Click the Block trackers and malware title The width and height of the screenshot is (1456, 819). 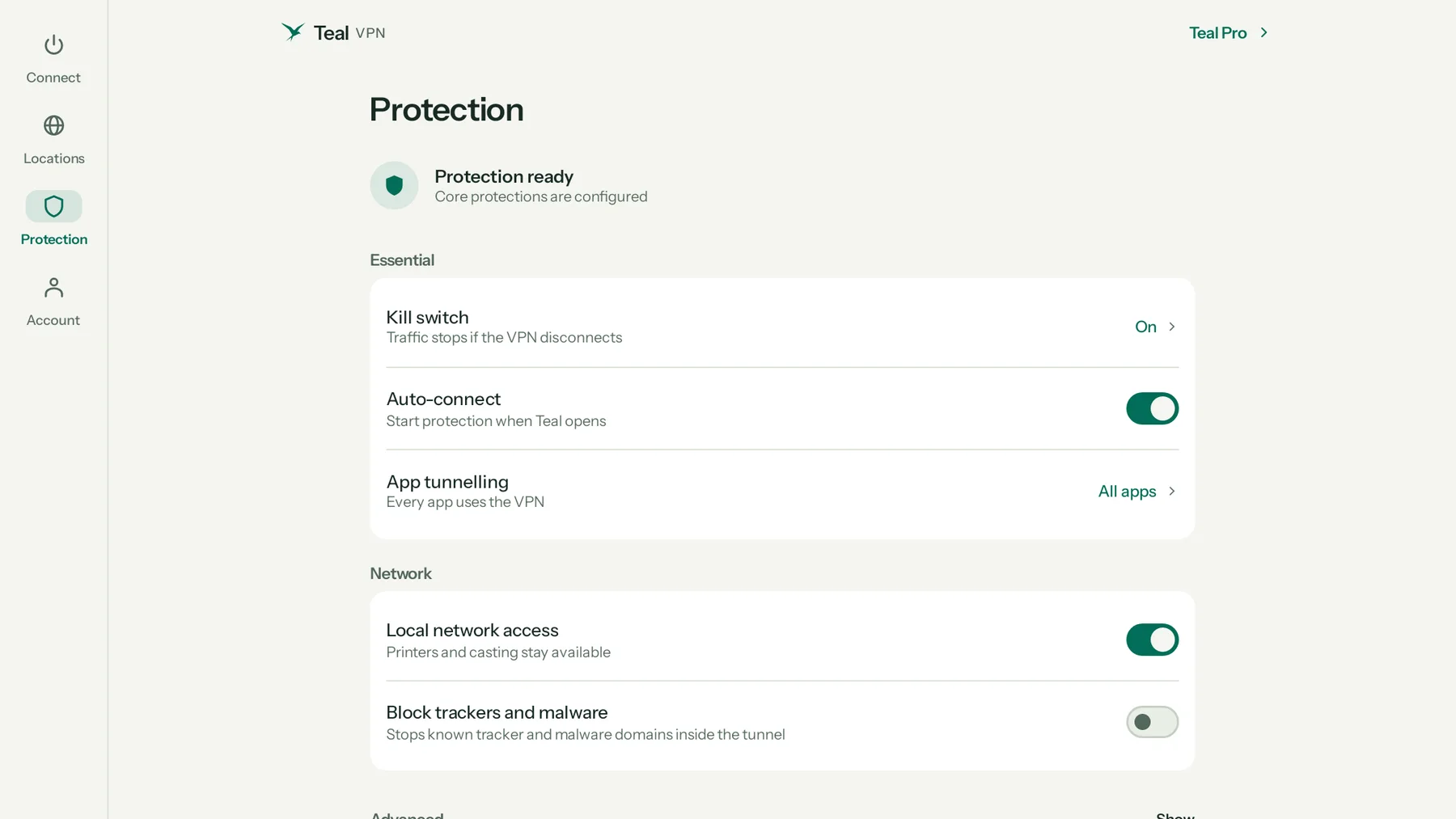point(497,712)
